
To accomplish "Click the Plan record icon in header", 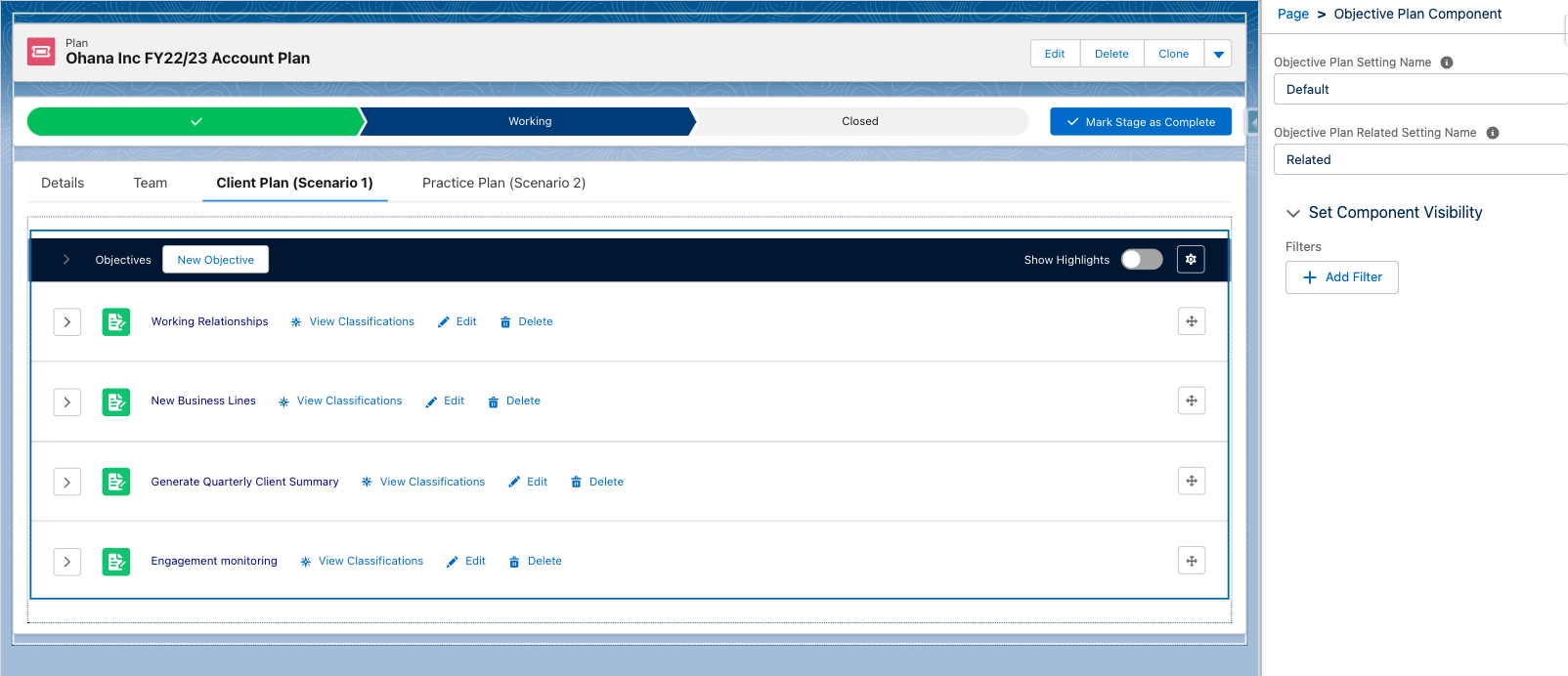I will pos(41,52).
